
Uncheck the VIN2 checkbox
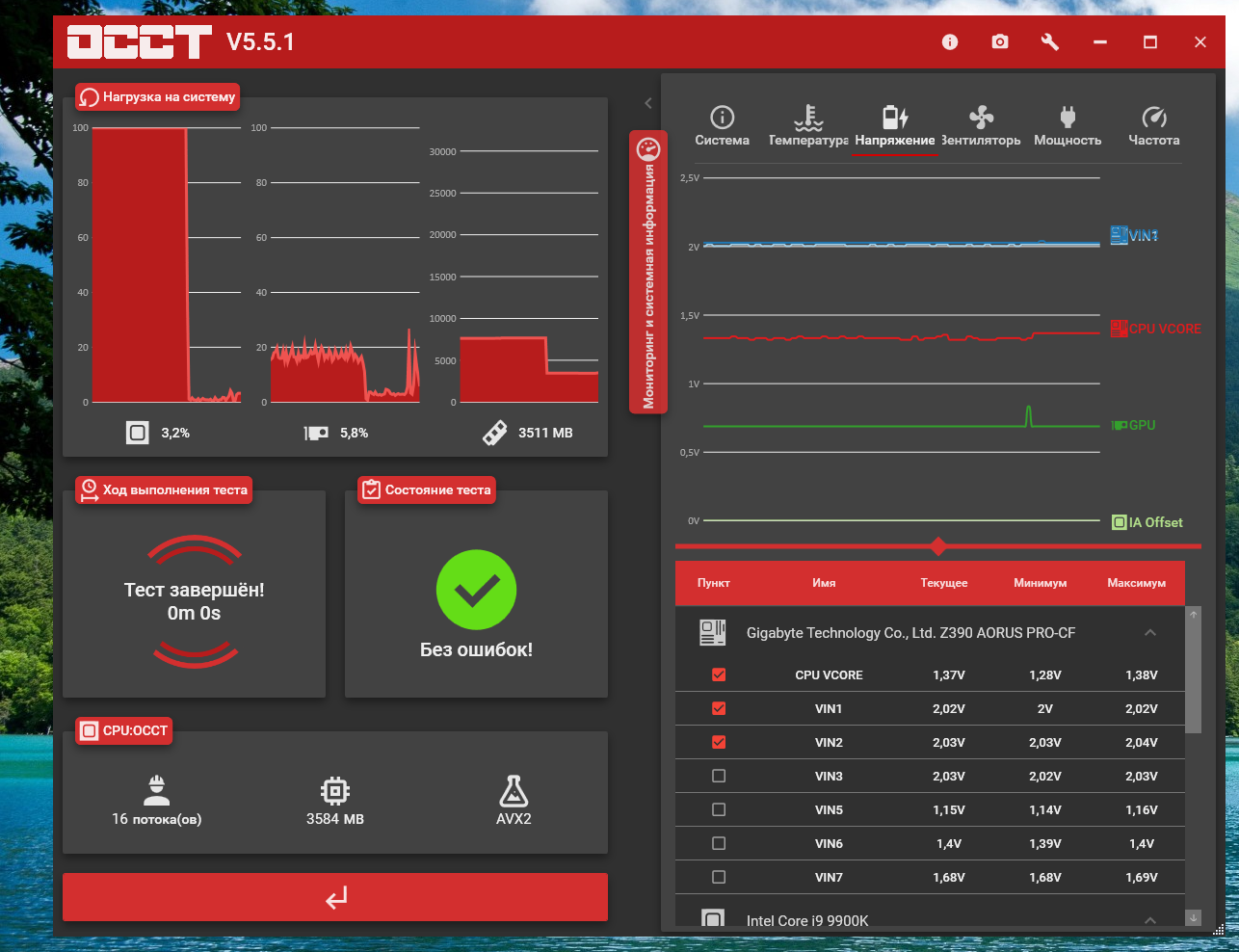719,742
